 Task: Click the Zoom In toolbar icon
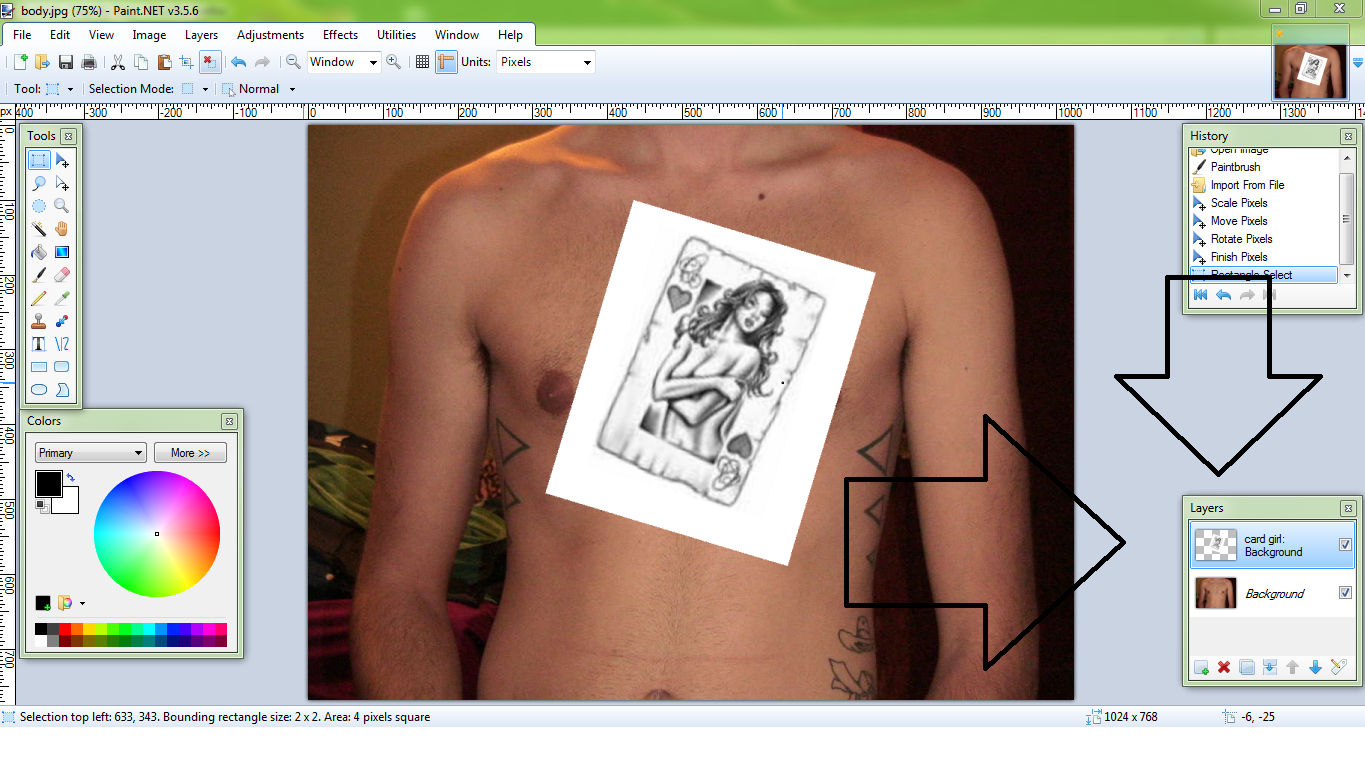394,62
